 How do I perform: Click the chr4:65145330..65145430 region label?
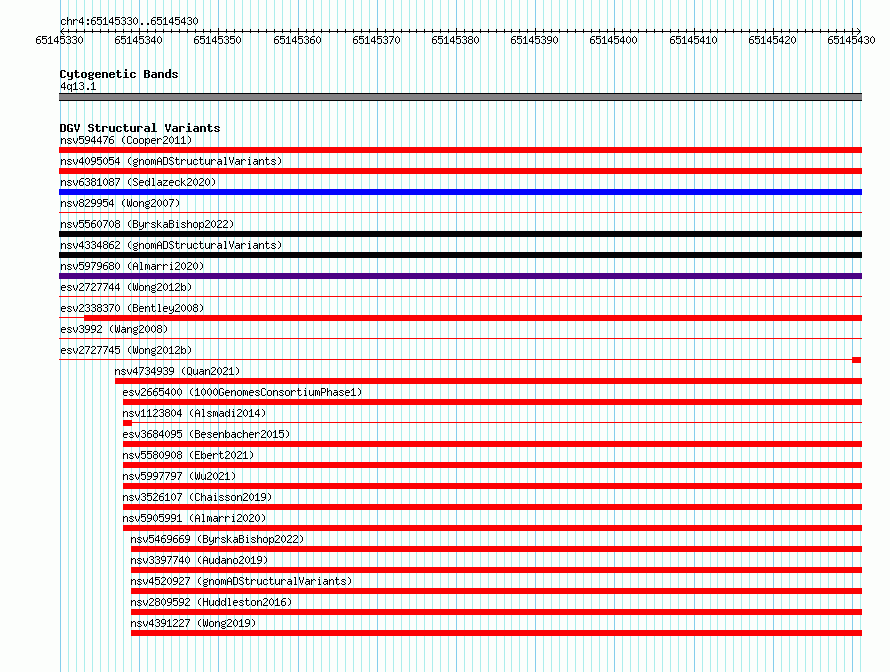[x=129, y=21]
